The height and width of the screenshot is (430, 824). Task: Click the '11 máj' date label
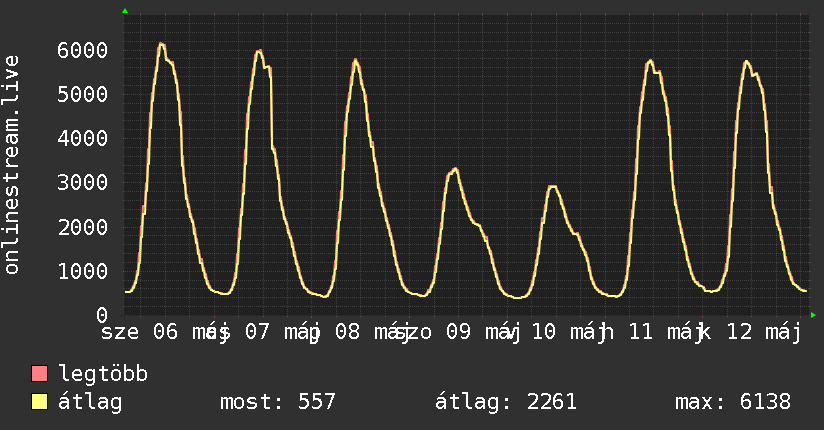[666, 332]
